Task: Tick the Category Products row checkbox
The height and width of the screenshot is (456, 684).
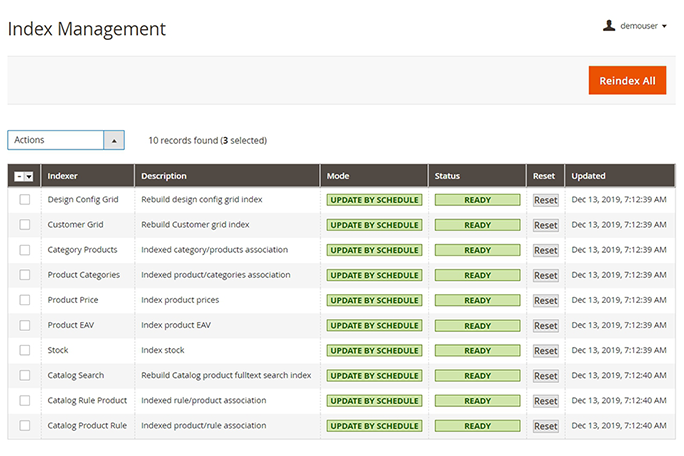Action: point(24,250)
